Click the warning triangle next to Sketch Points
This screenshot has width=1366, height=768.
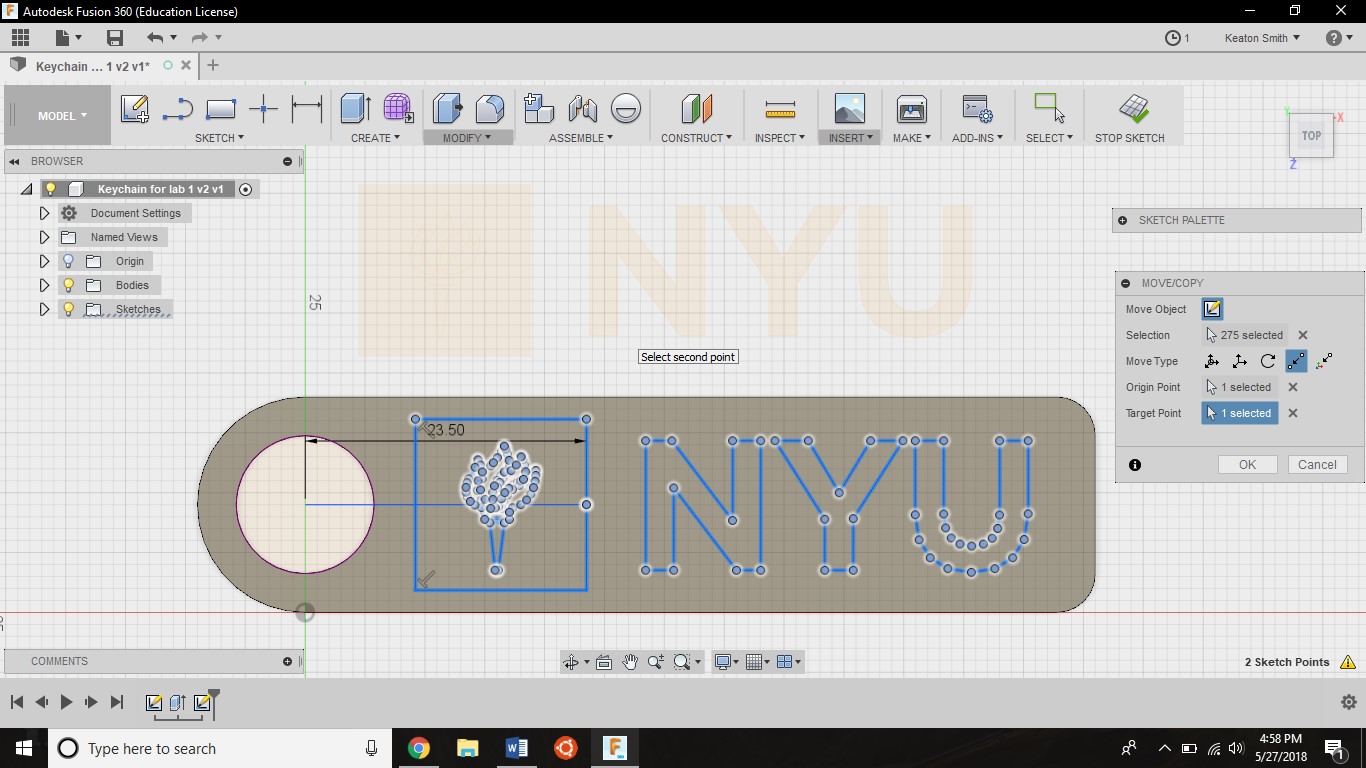click(1348, 662)
